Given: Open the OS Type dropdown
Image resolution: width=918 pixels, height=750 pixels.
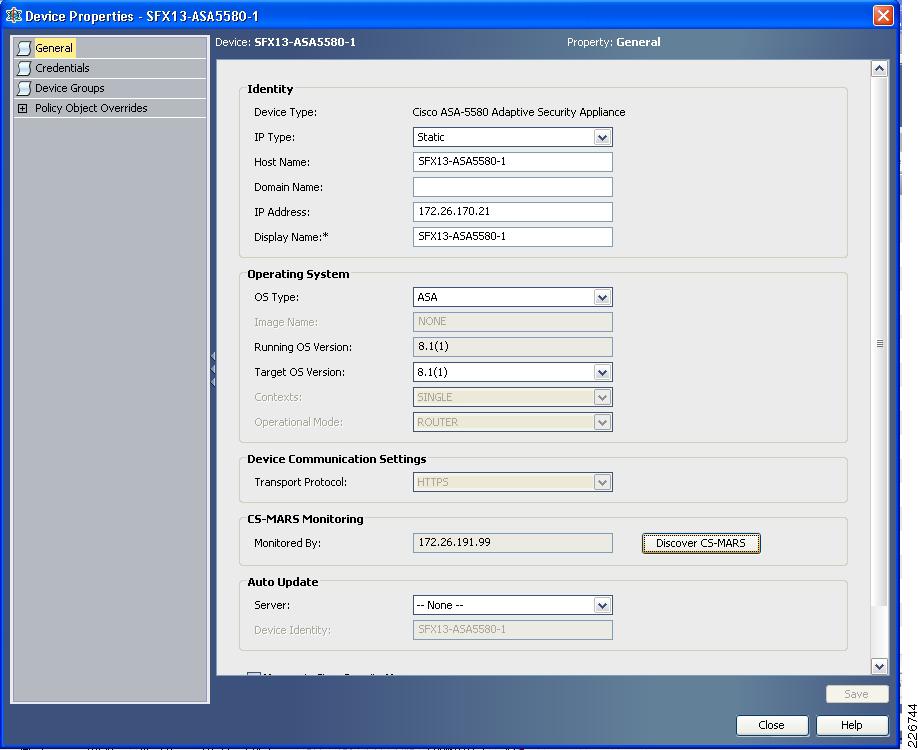Looking at the screenshot, I should [602, 297].
